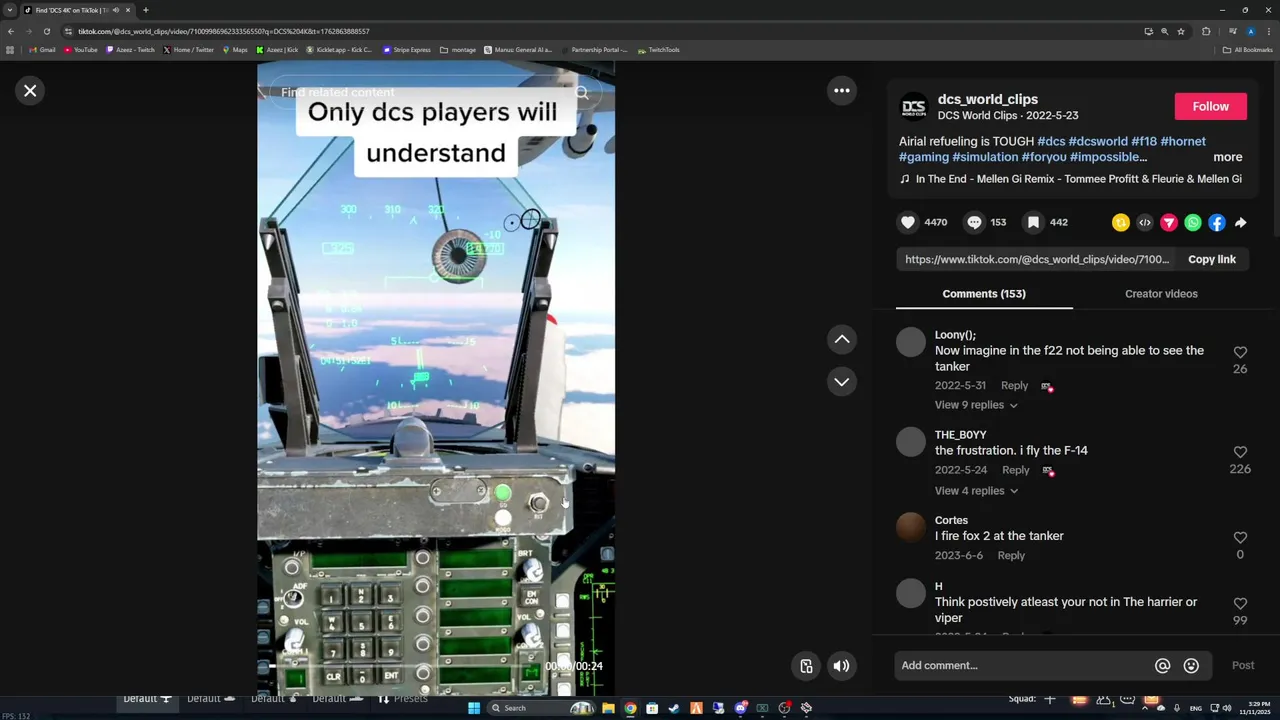The width and height of the screenshot is (1280, 720).
Task: Click the #hornet hashtag
Action: pyautogui.click(x=1183, y=142)
